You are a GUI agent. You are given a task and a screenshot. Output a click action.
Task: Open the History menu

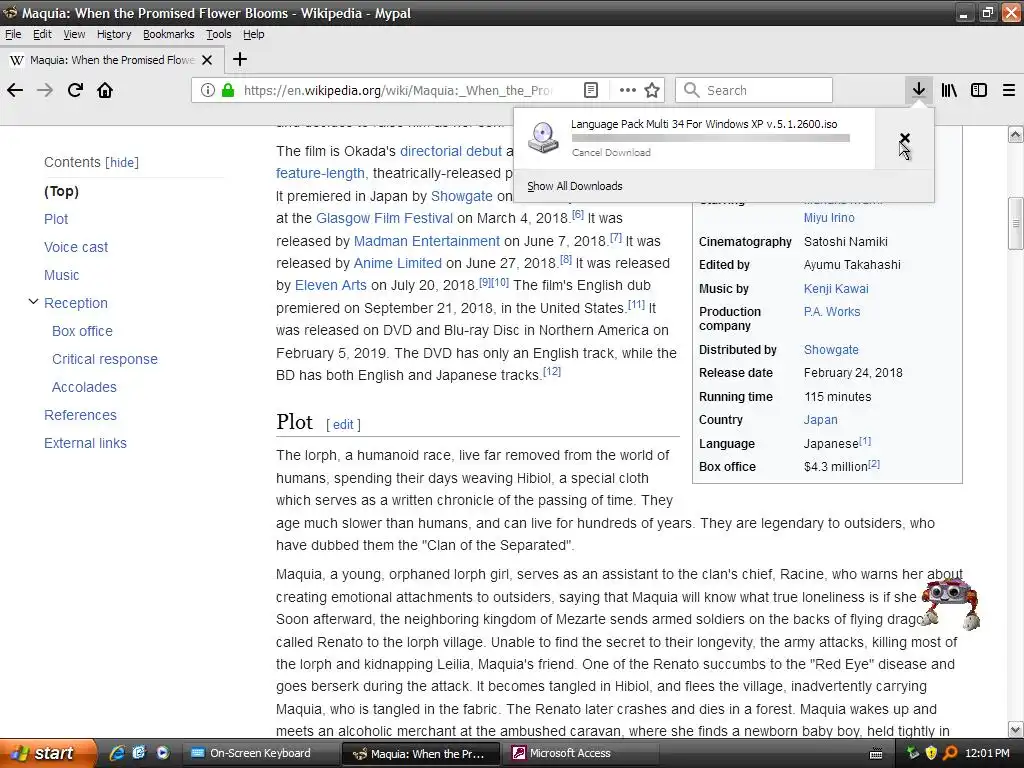(114, 34)
